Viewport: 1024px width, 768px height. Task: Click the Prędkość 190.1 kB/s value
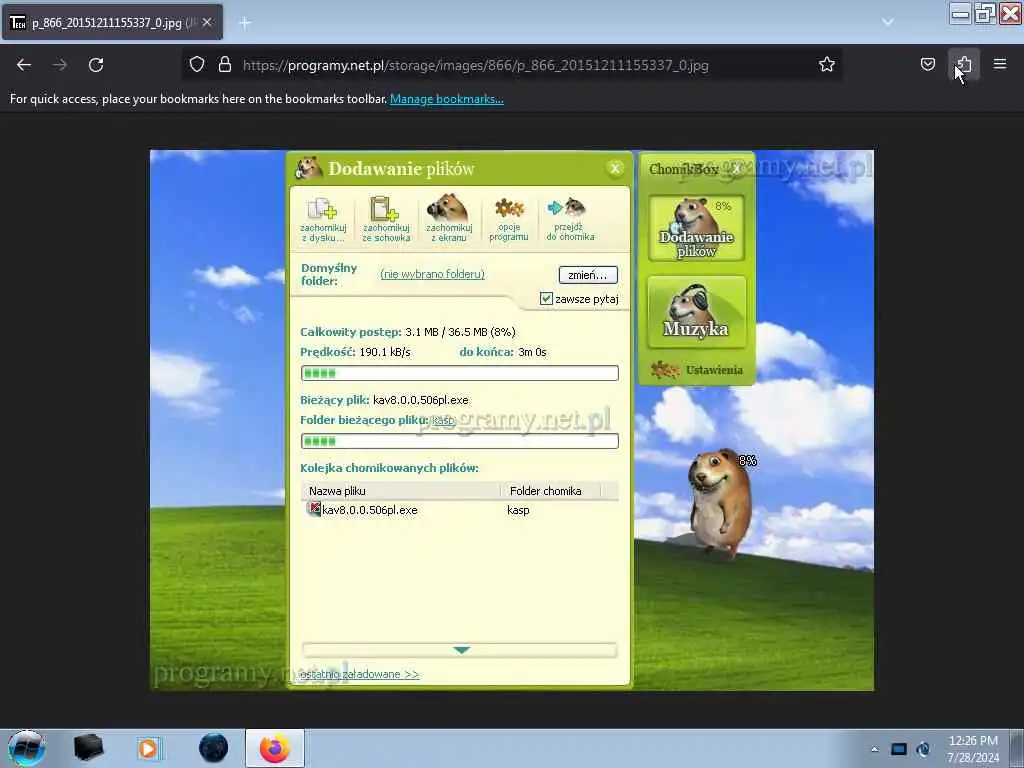(x=385, y=352)
